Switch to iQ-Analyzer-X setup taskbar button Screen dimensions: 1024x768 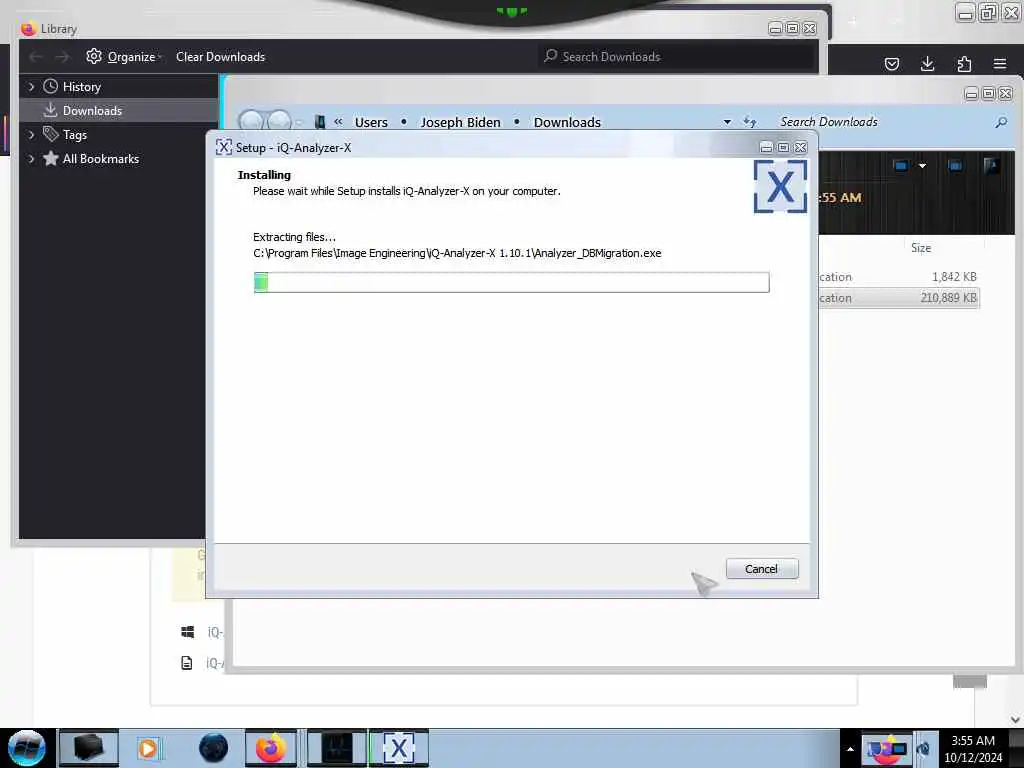[x=398, y=748]
